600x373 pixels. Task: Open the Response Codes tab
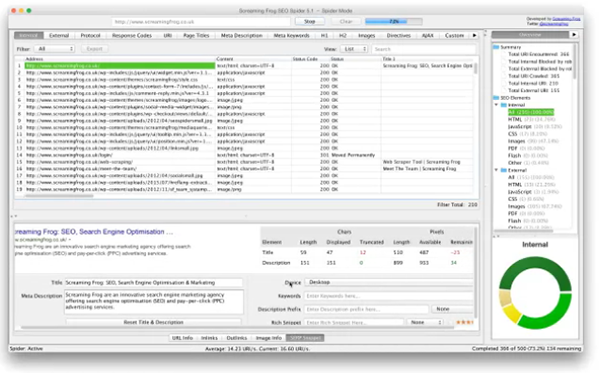tap(132, 35)
